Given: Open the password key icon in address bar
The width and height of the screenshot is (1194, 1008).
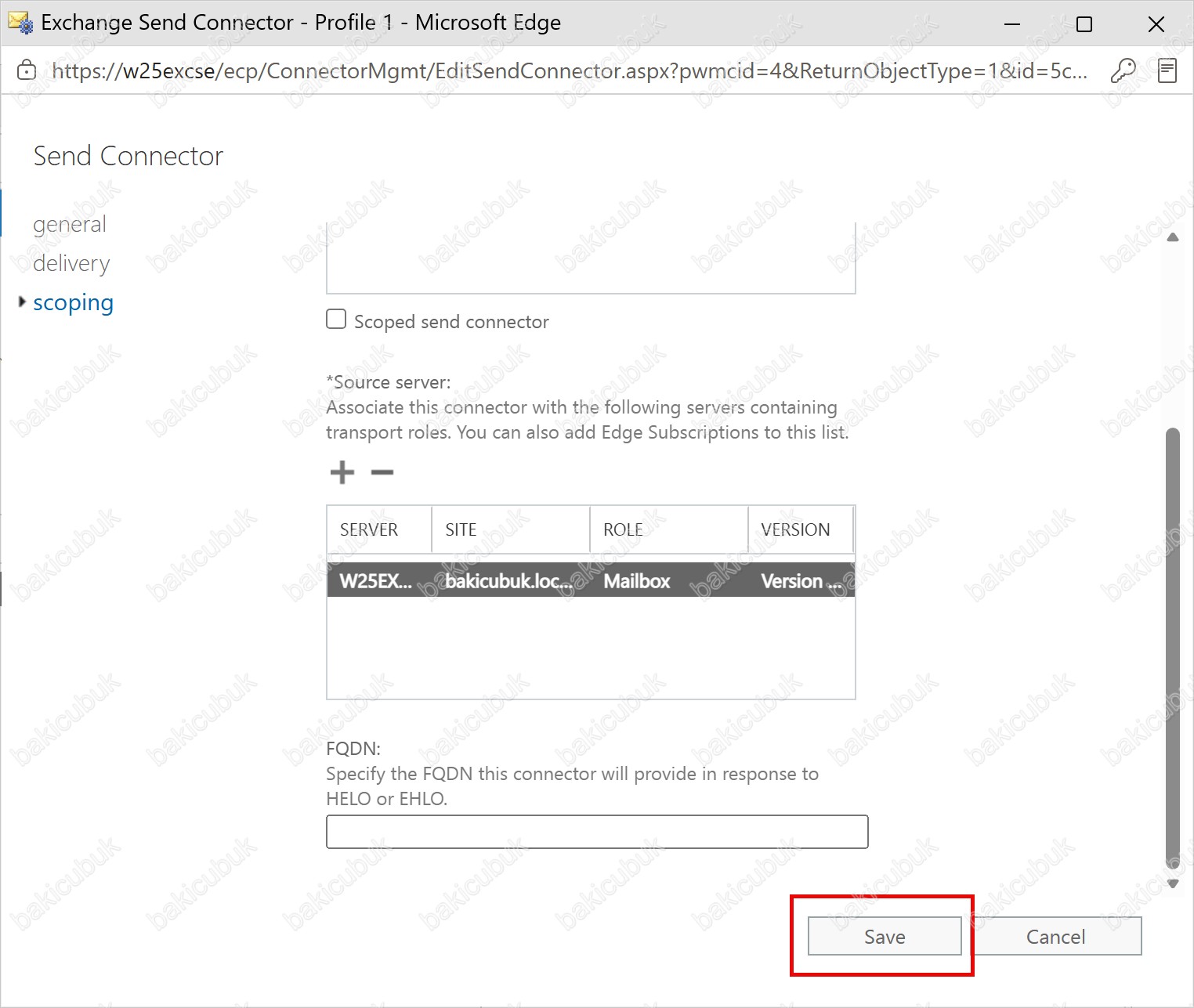Looking at the screenshot, I should coord(1123,71).
